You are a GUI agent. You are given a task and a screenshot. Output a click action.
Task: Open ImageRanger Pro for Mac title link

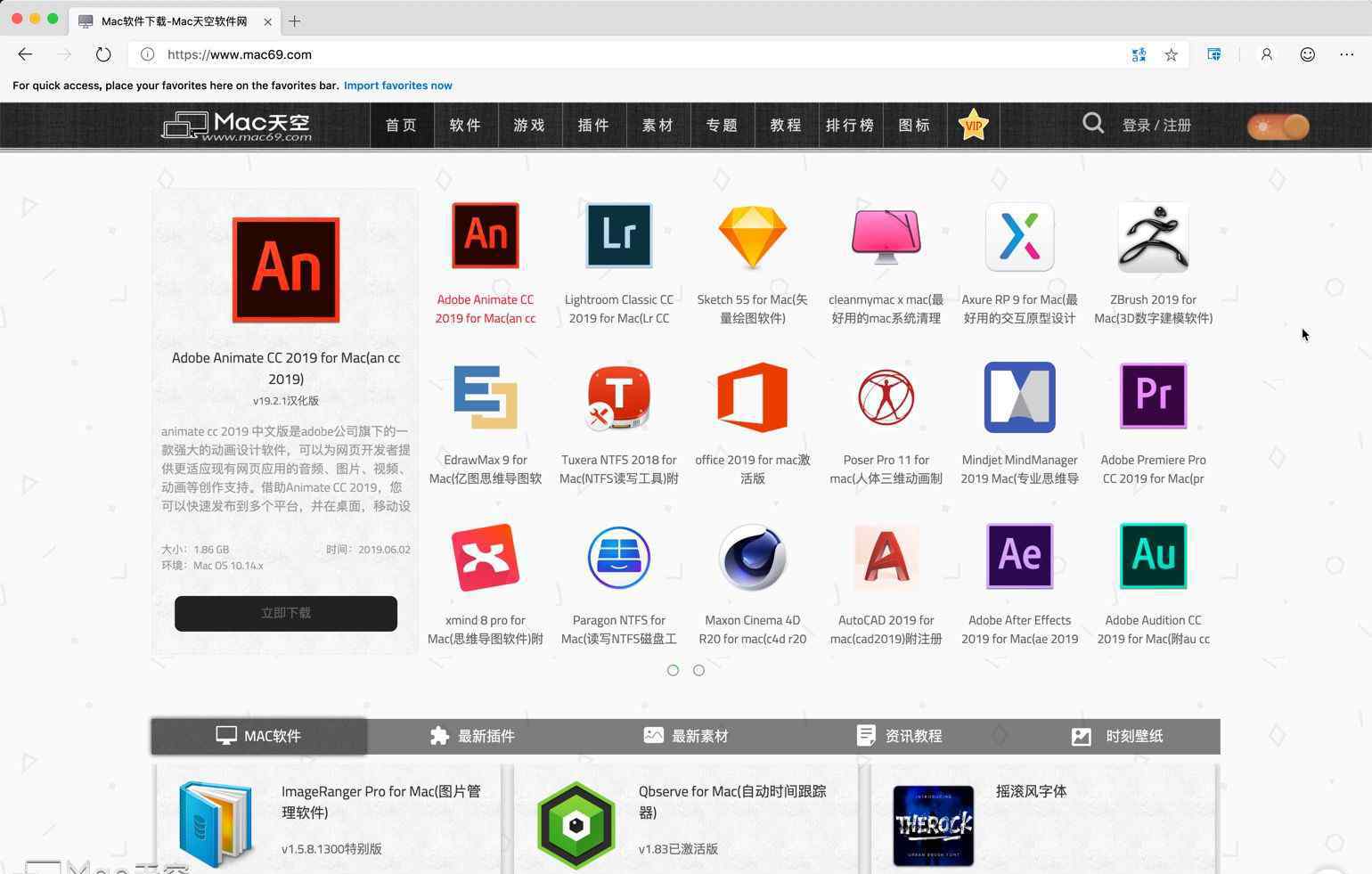tap(381, 802)
